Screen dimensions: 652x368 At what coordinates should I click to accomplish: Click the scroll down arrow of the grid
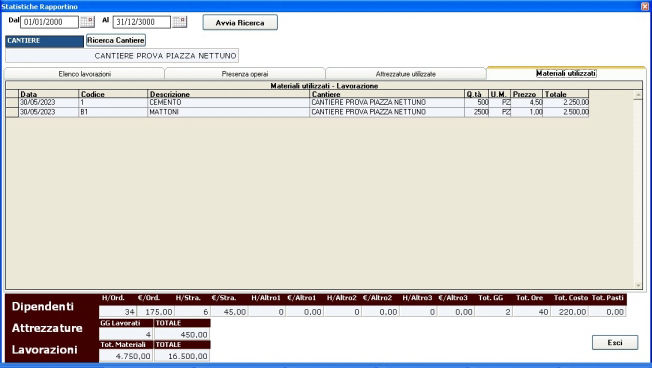pos(638,285)
